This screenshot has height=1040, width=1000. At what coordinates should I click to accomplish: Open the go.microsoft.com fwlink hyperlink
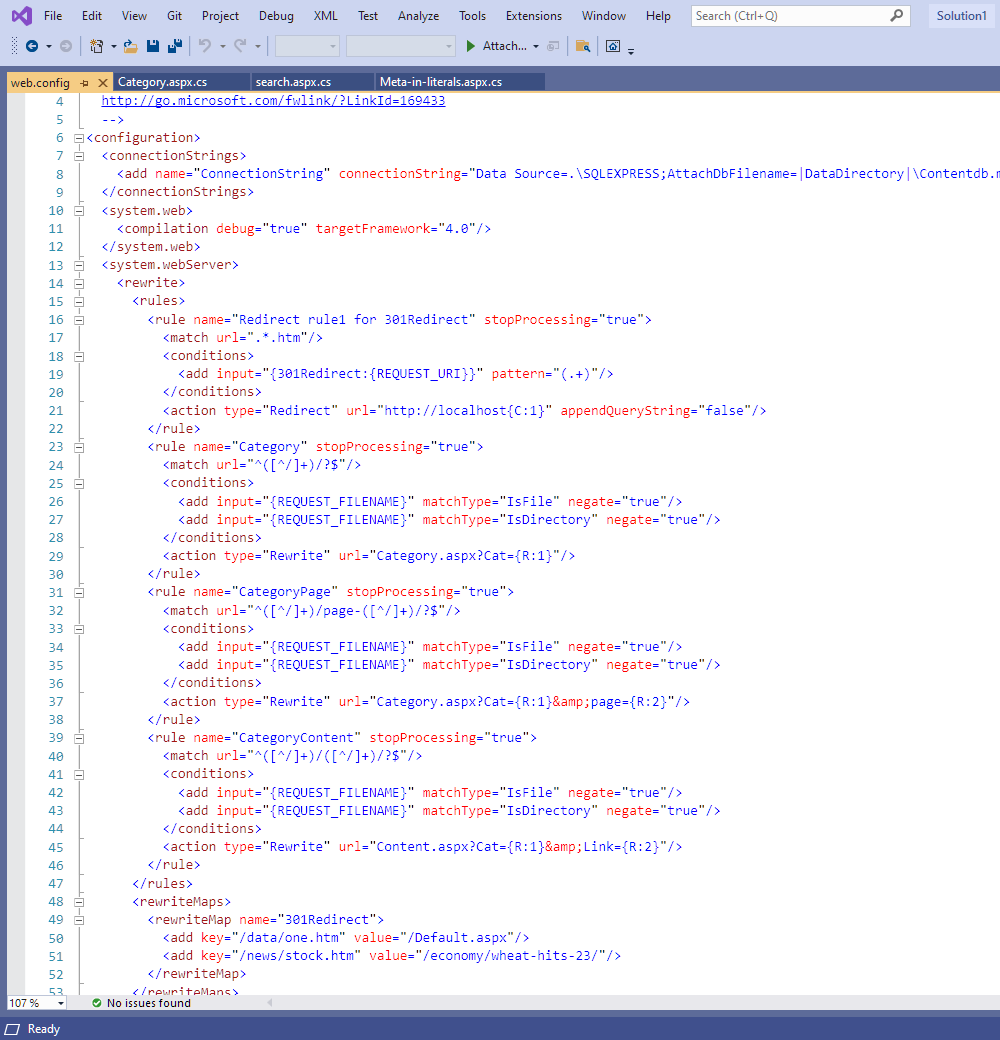coord(273,101)
